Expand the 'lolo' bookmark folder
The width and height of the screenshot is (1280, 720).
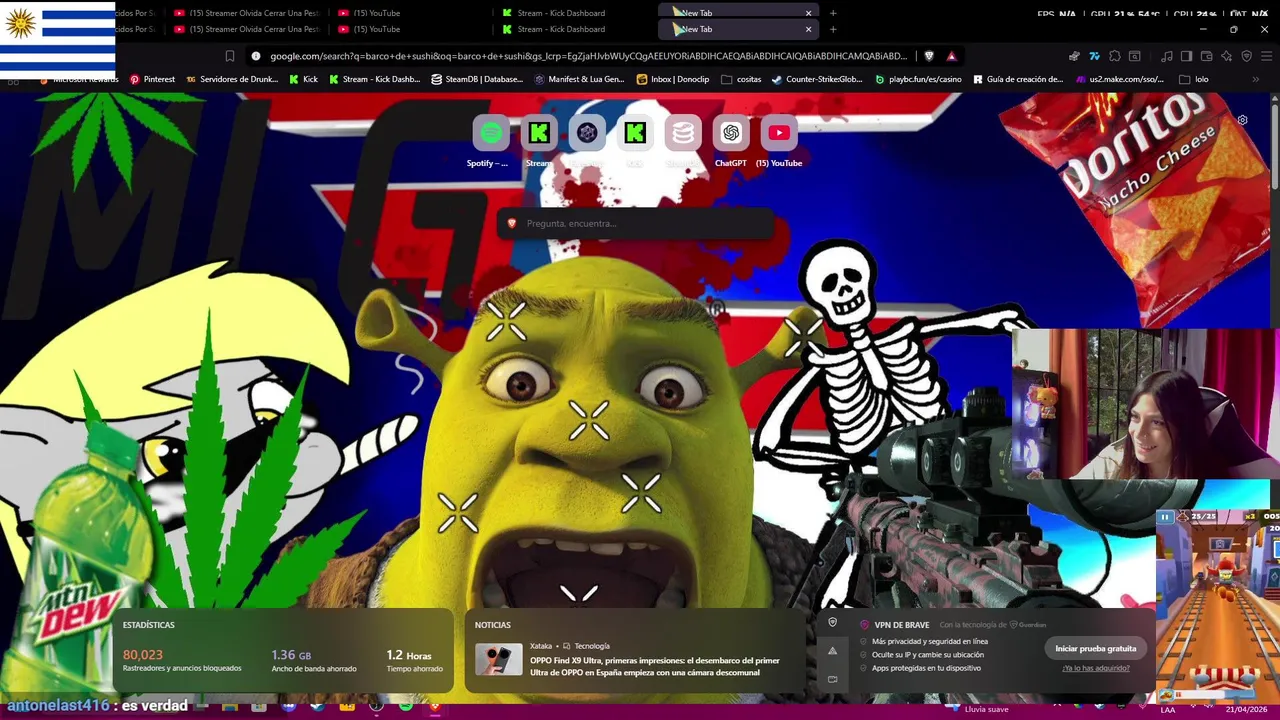(x=1194, y=79)
